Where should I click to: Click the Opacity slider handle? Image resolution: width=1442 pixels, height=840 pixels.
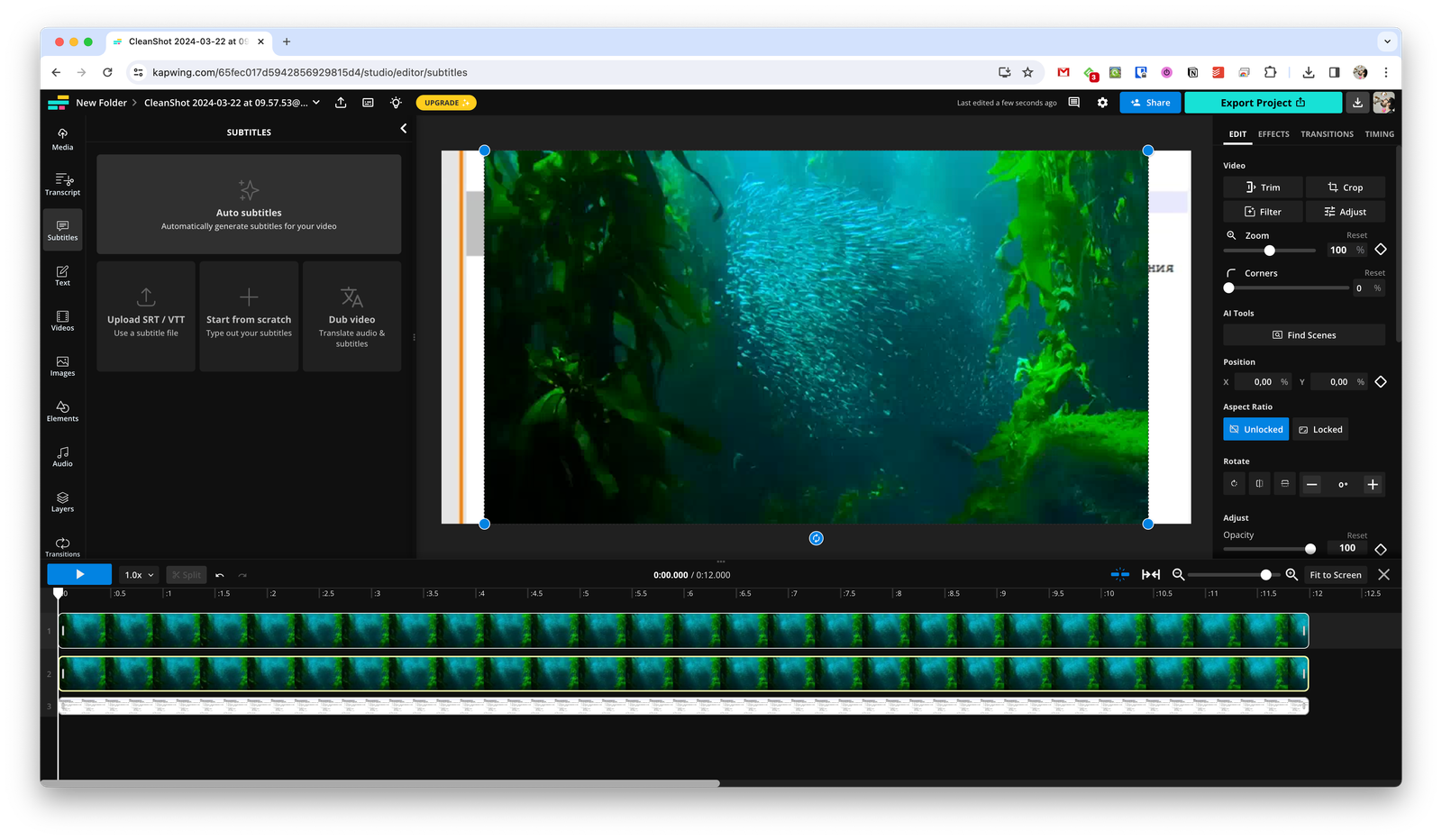pyautogui.click(x=1310, y=549)
